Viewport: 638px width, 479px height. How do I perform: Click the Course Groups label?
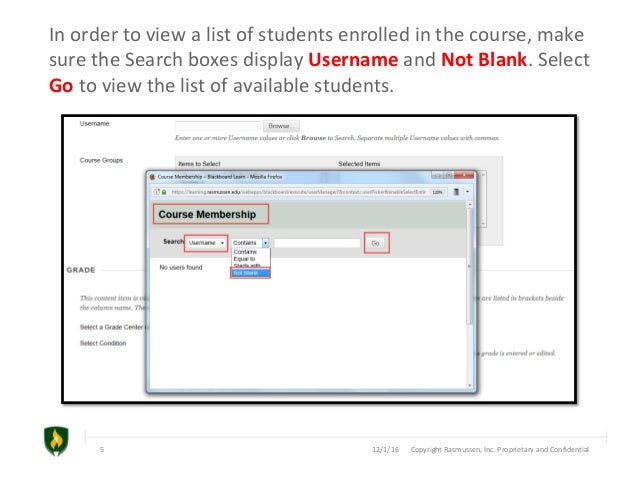coord(101,160)
